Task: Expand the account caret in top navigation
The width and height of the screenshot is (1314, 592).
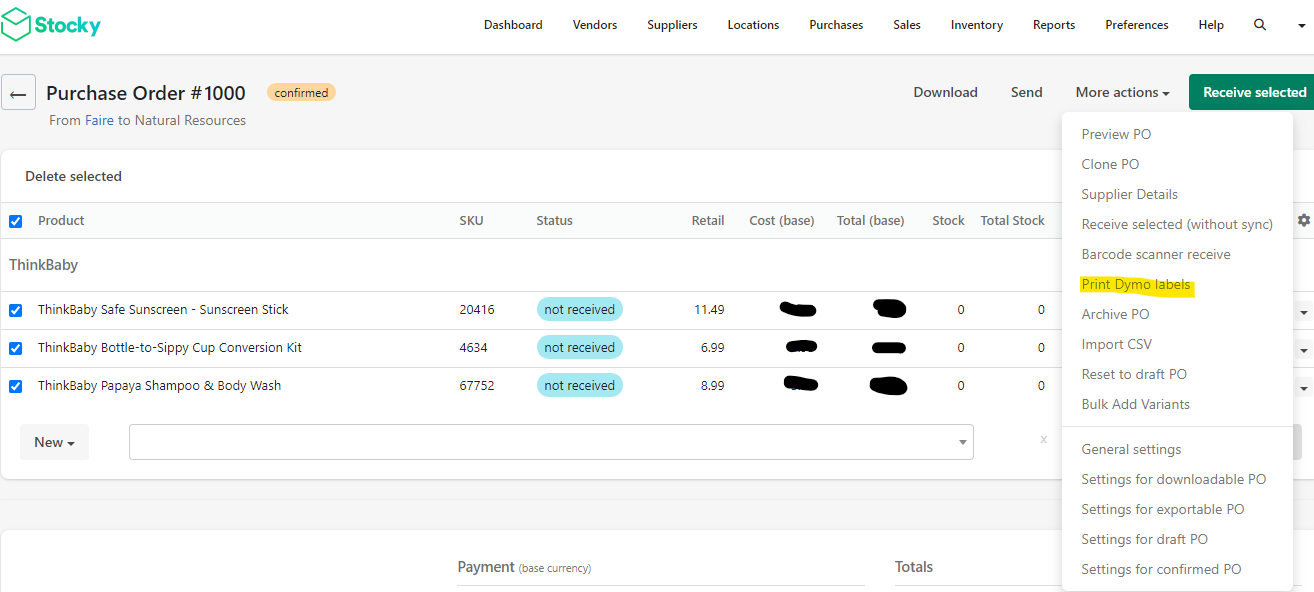Action: (1302, 27)
